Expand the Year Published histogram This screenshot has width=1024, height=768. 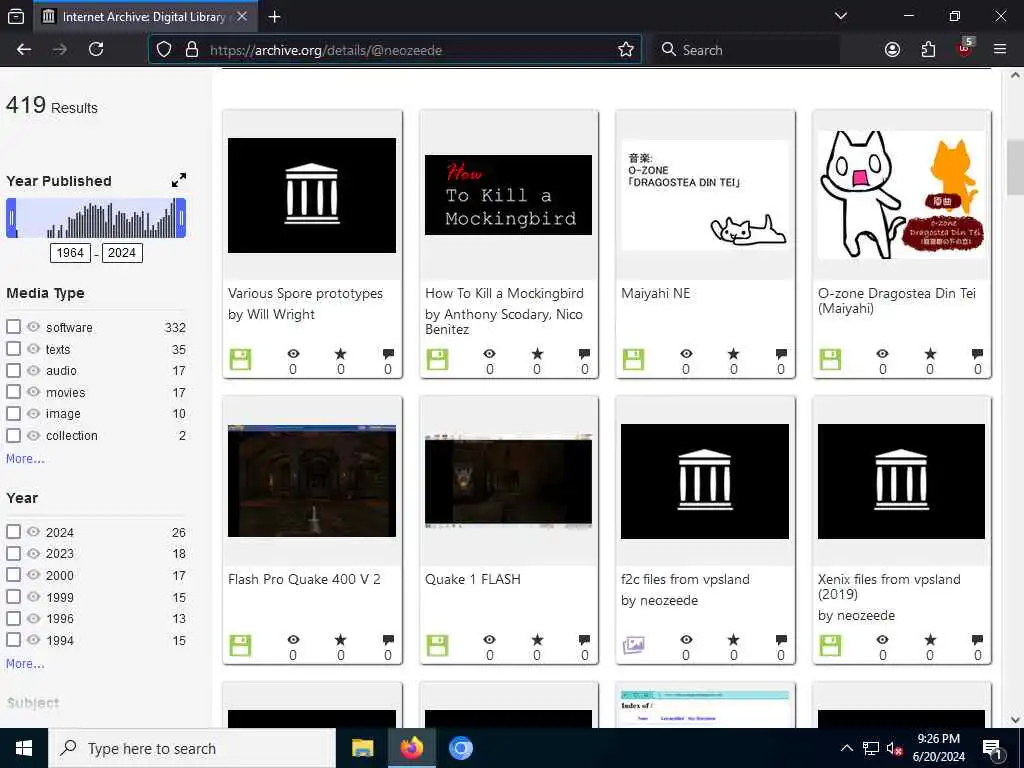tap(179, 180)
